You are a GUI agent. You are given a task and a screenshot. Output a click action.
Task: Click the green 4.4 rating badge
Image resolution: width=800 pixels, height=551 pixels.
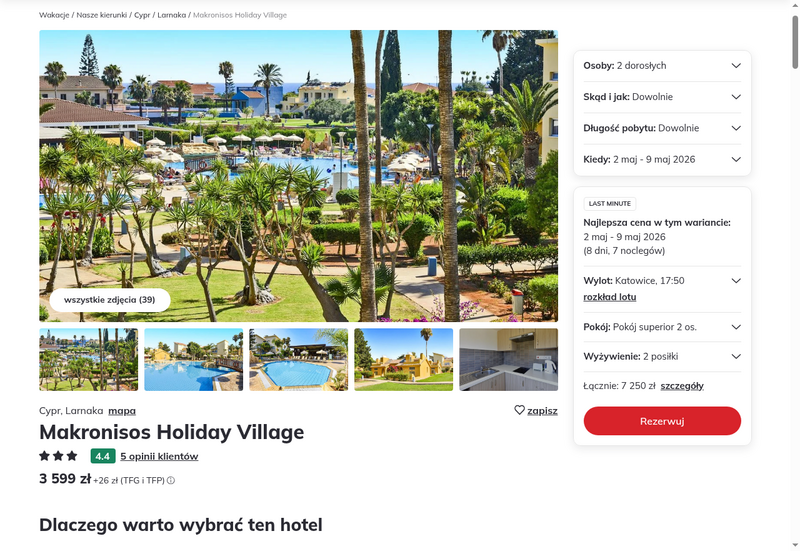[x=103, y=456]
